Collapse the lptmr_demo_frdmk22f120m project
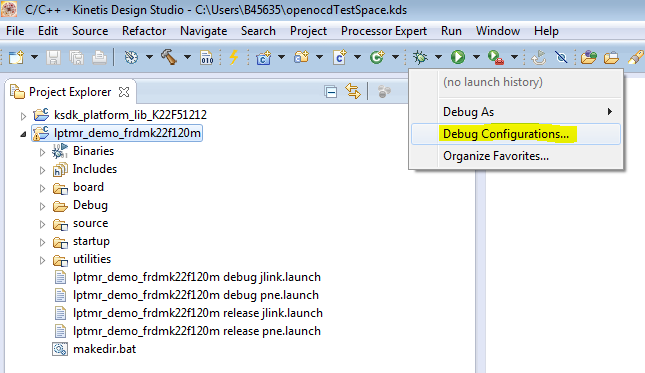This screenshot has width=645, height=373. coord(23,134)
